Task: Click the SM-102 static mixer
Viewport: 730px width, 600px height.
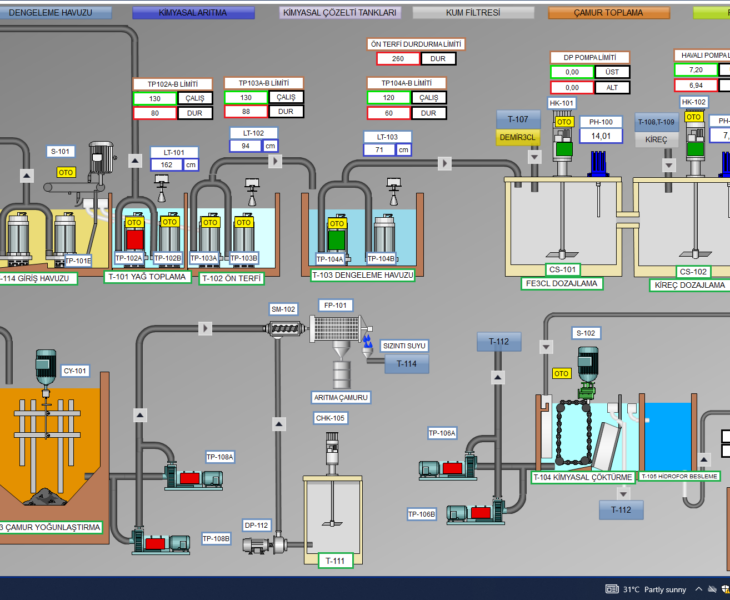Action: (283, 329)
